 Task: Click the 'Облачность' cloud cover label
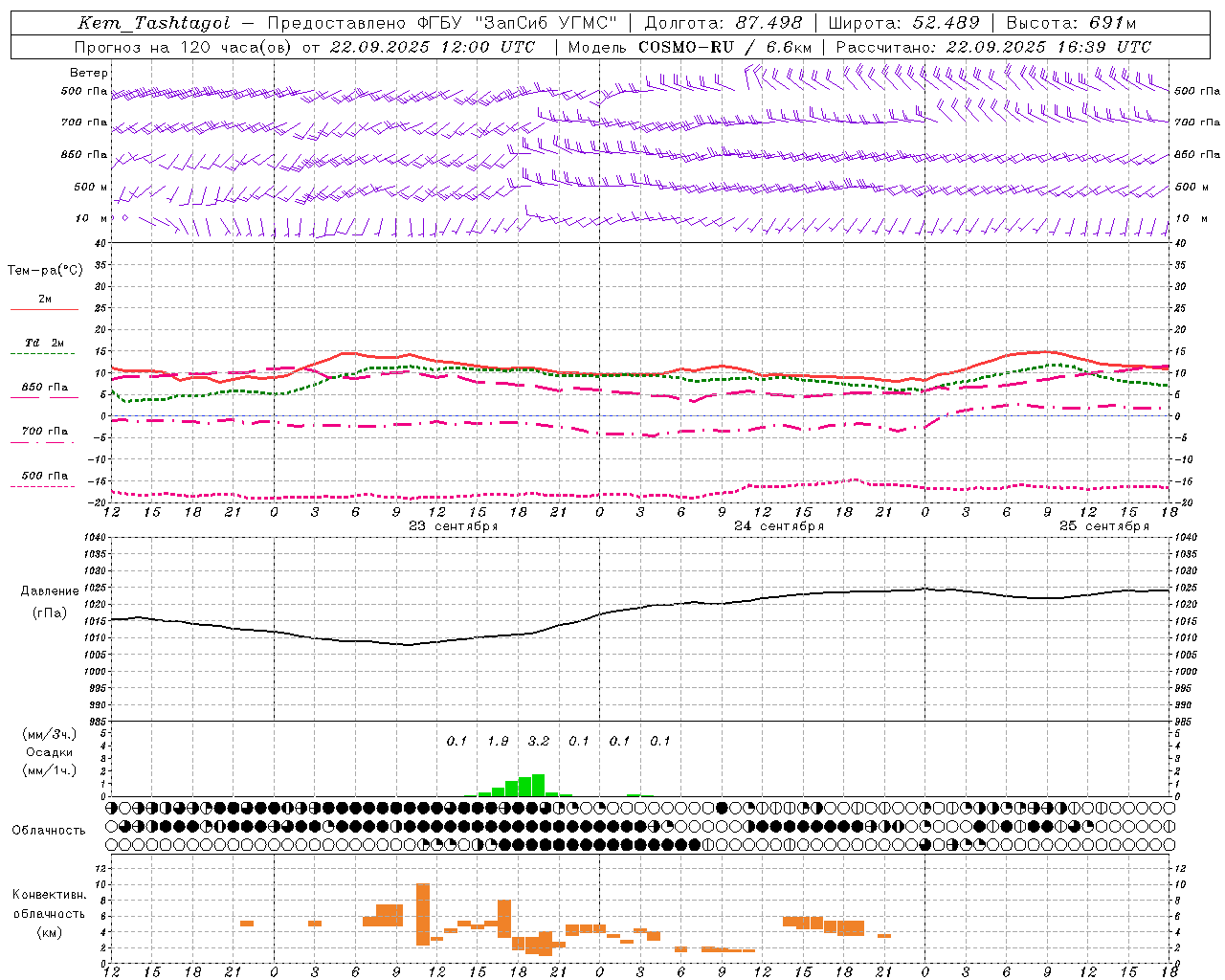pyautogui.click(x=49, y=831)
